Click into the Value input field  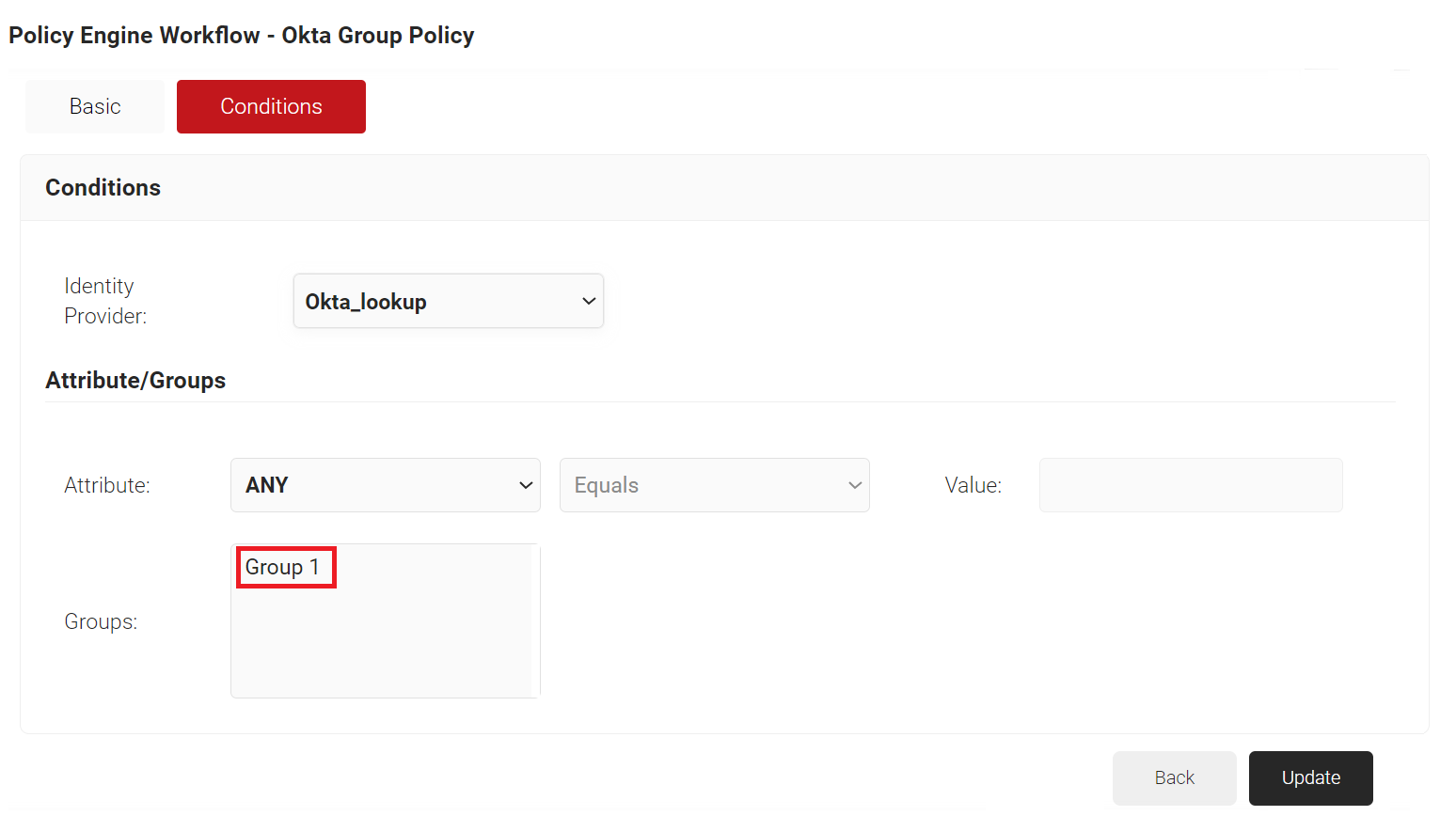tap(1191, 485)
